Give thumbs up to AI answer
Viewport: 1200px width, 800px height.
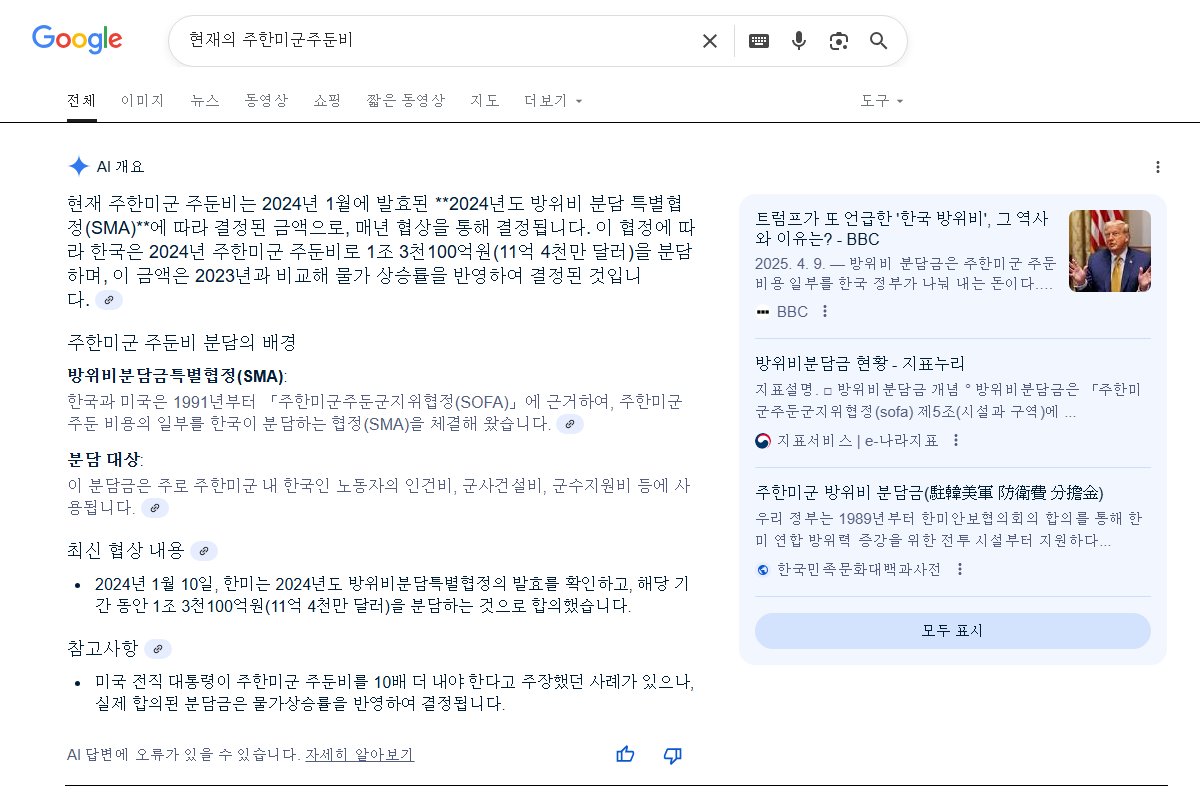[626, 755]
